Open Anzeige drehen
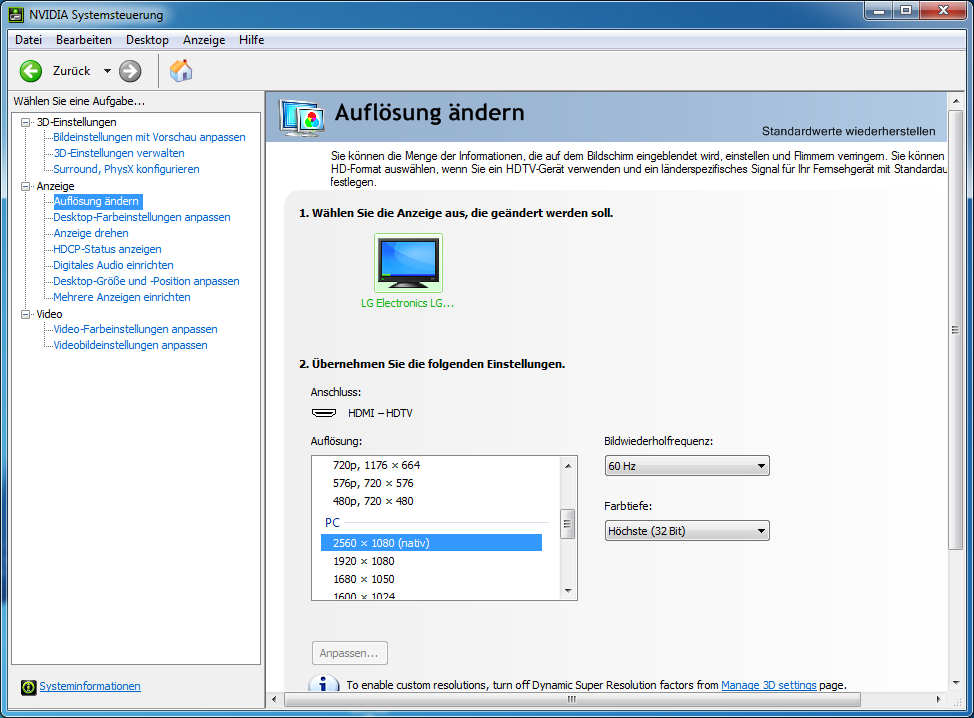974x718 pixels. coord(91,234)
